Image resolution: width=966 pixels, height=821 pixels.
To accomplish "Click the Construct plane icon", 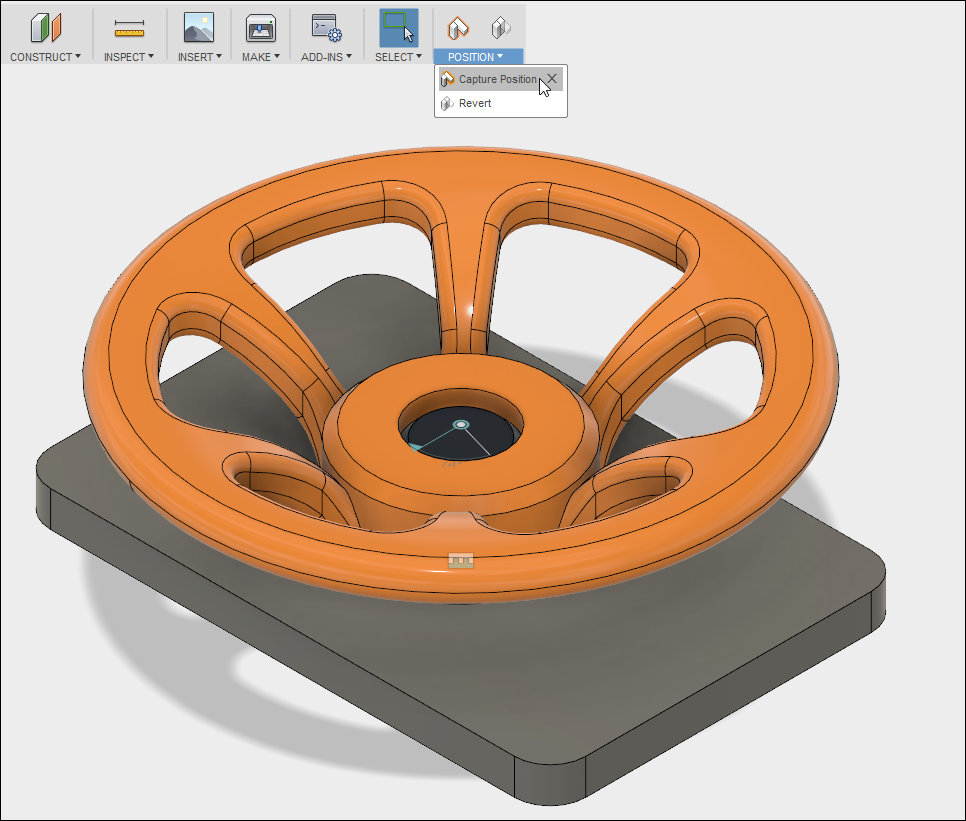I will pos(45,27).
